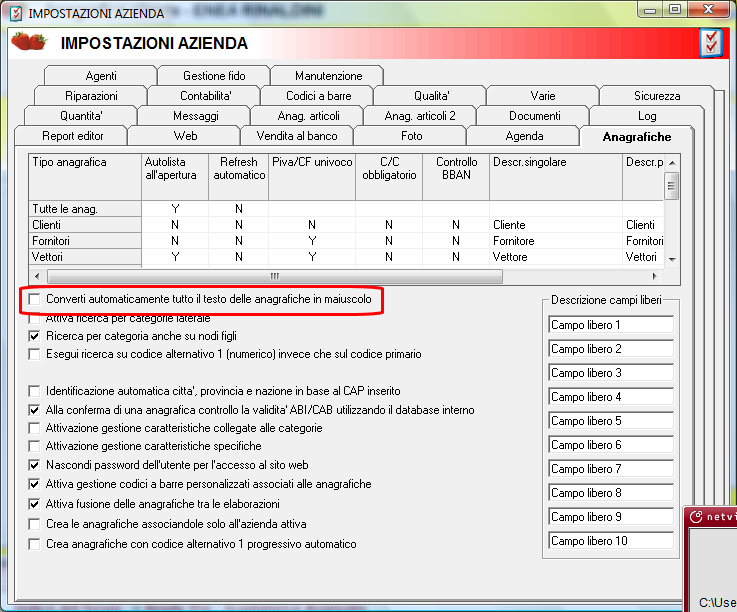Switch to the Riparazioni tab
737x612 pixels.
[91, 96]
